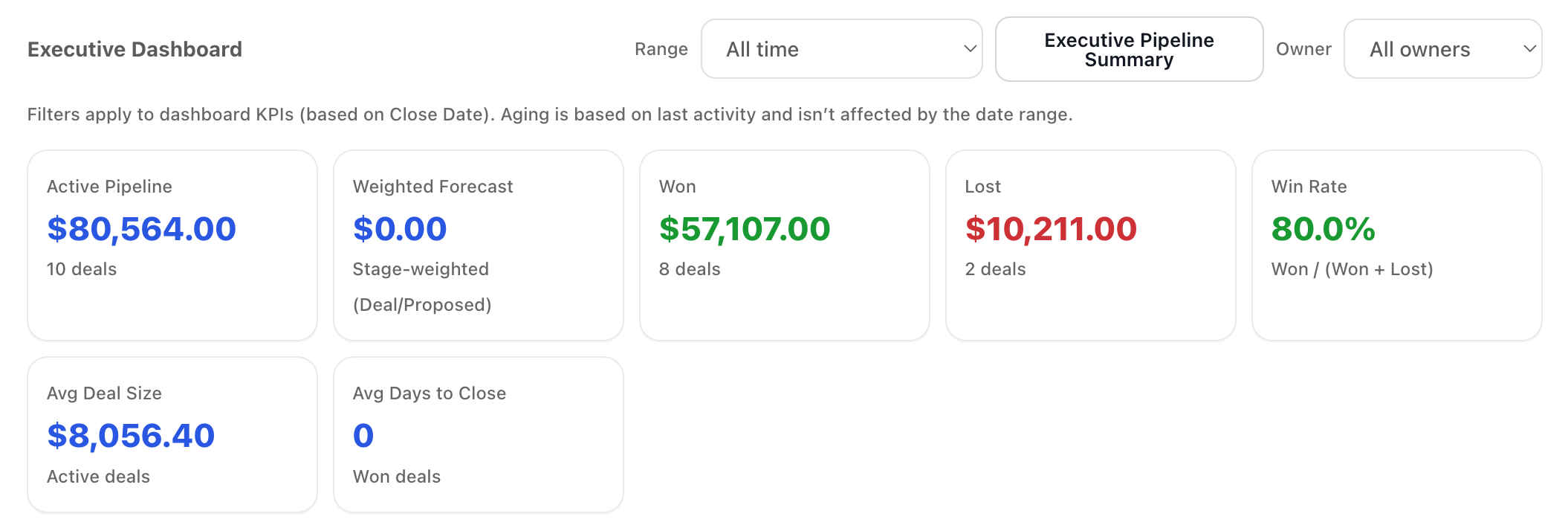
Task: Click the Owner filter label
Action: 1303,49
